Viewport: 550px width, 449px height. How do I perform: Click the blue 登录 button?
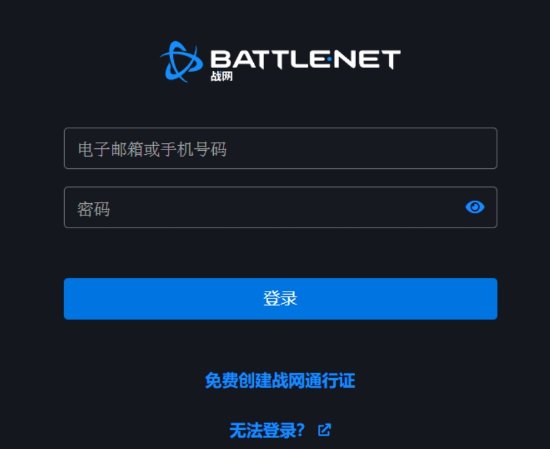tap(280, 299)
